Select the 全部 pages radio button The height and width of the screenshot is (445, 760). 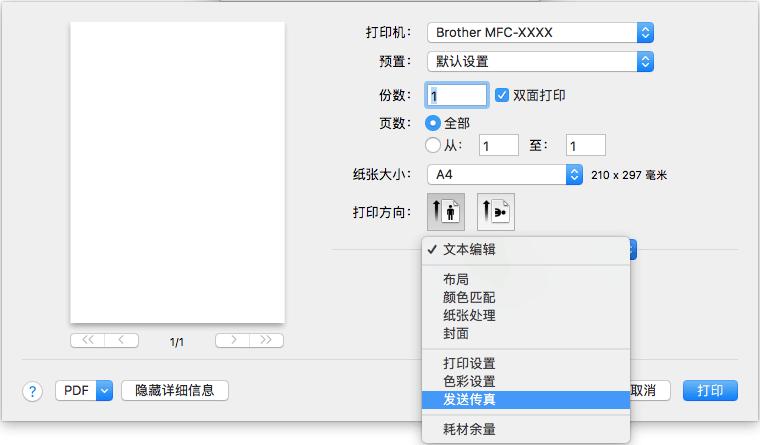(x=433, y=122)
